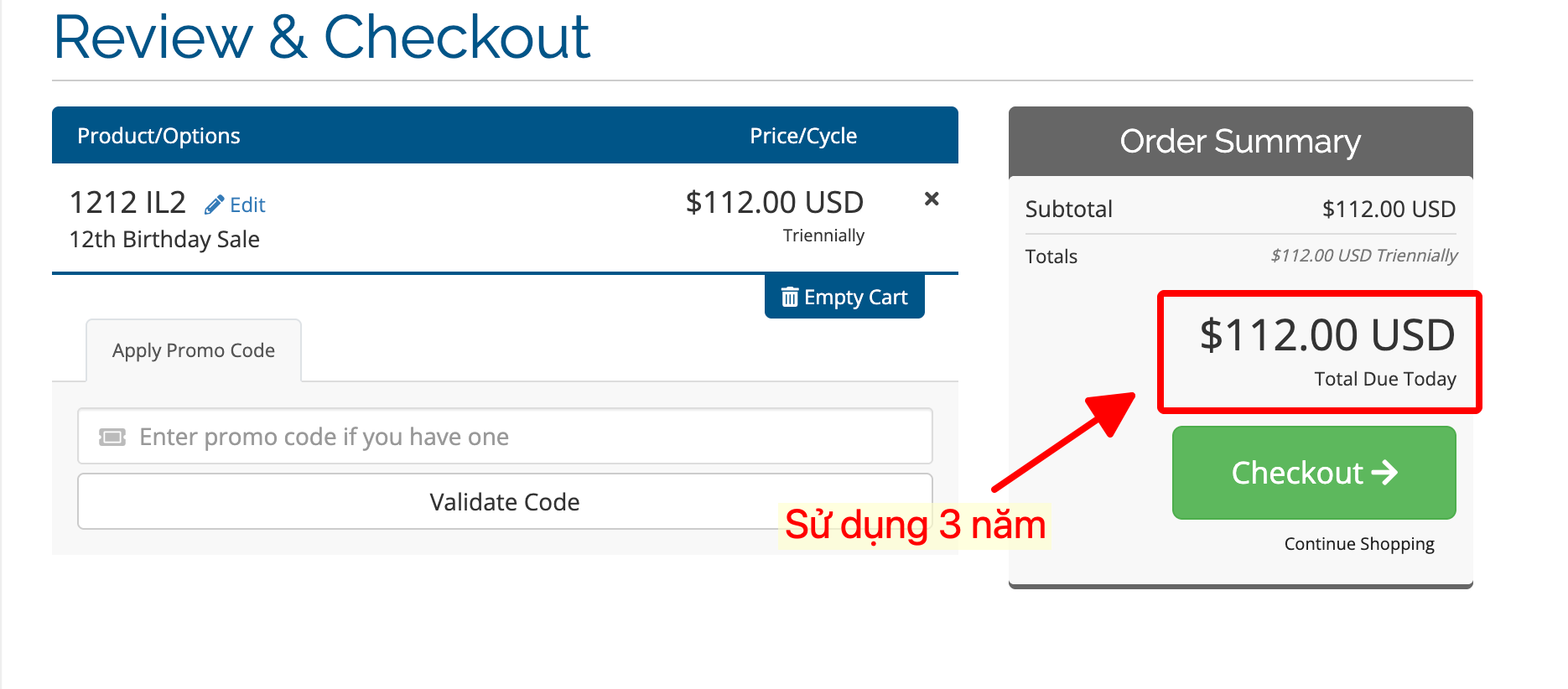Click the Order Summary panel header
Viewport: 1568px width, 689px height.
point(1240,142)
